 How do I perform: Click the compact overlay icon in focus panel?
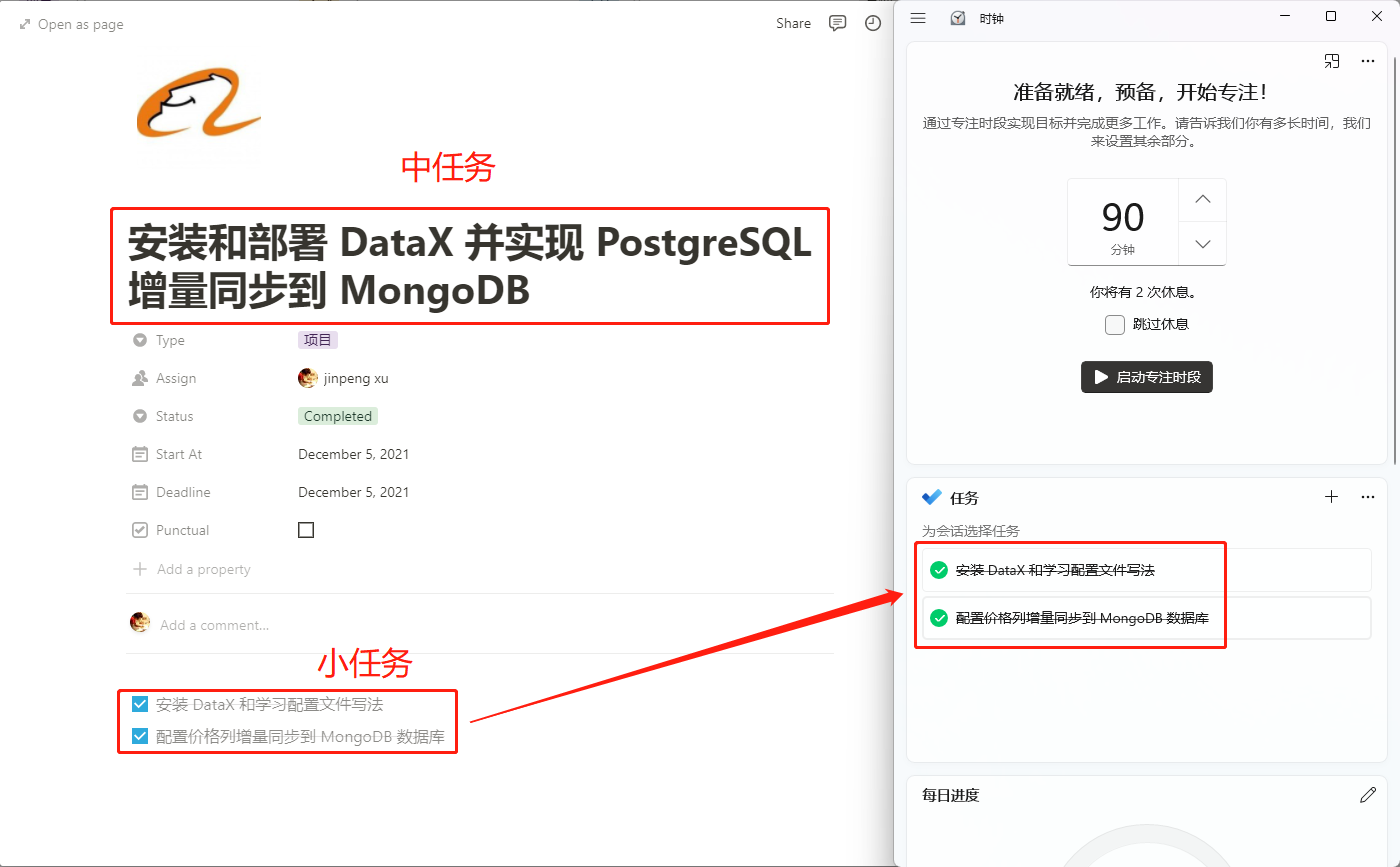click(1332, 61)
